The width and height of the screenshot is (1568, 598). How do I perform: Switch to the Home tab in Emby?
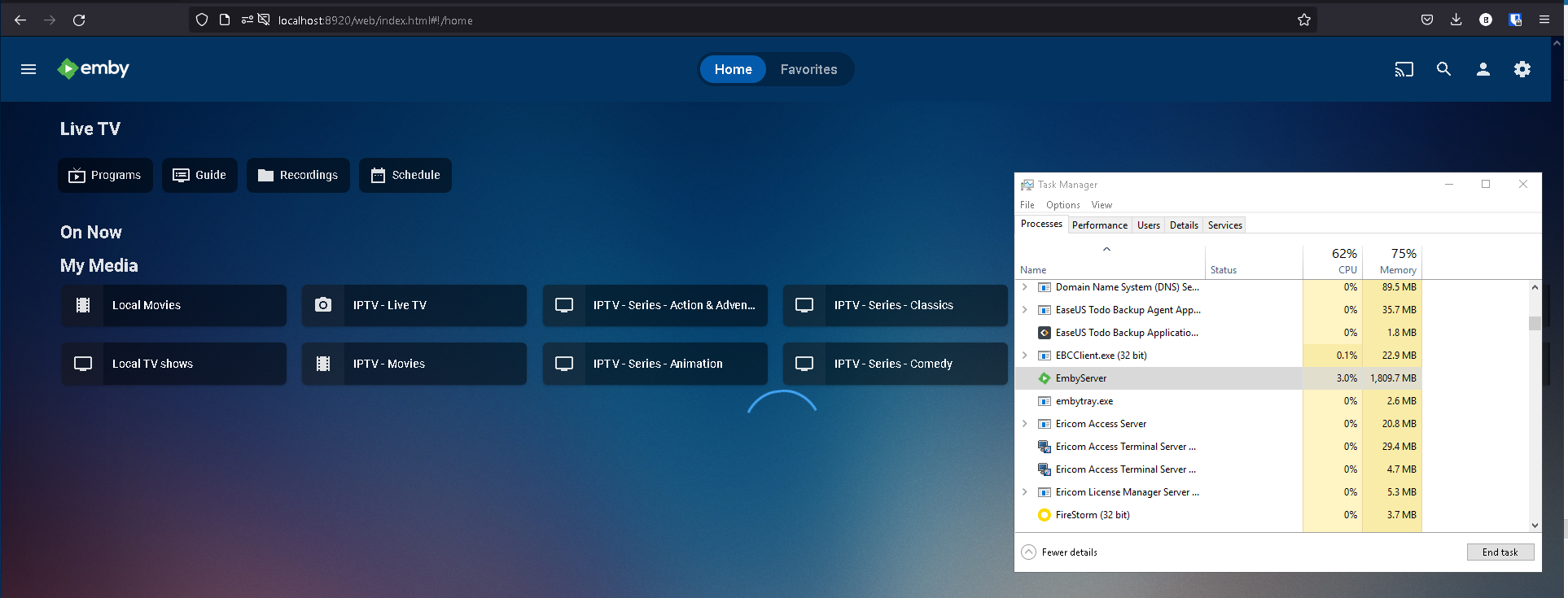[x=733, y=69]
